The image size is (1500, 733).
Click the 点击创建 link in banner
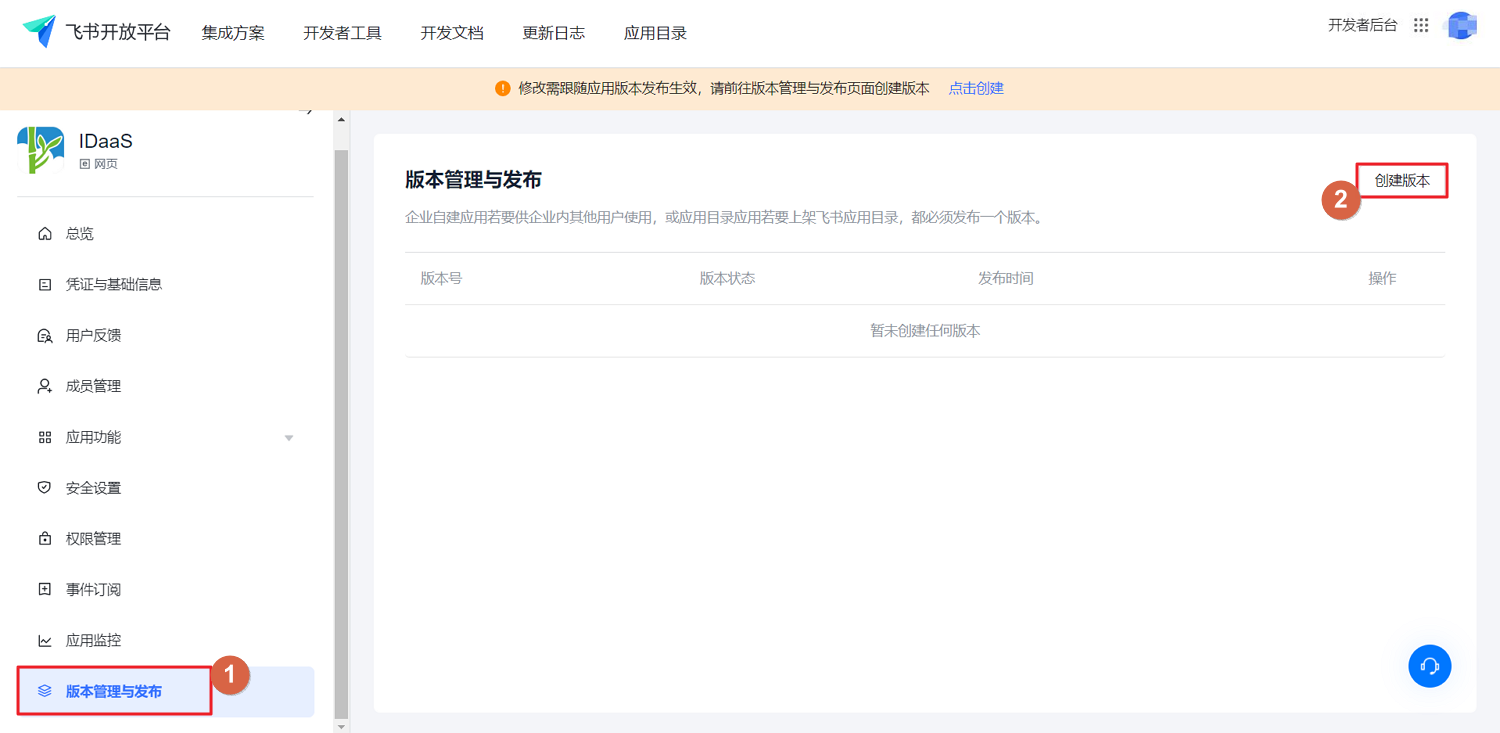pos(976,88)
